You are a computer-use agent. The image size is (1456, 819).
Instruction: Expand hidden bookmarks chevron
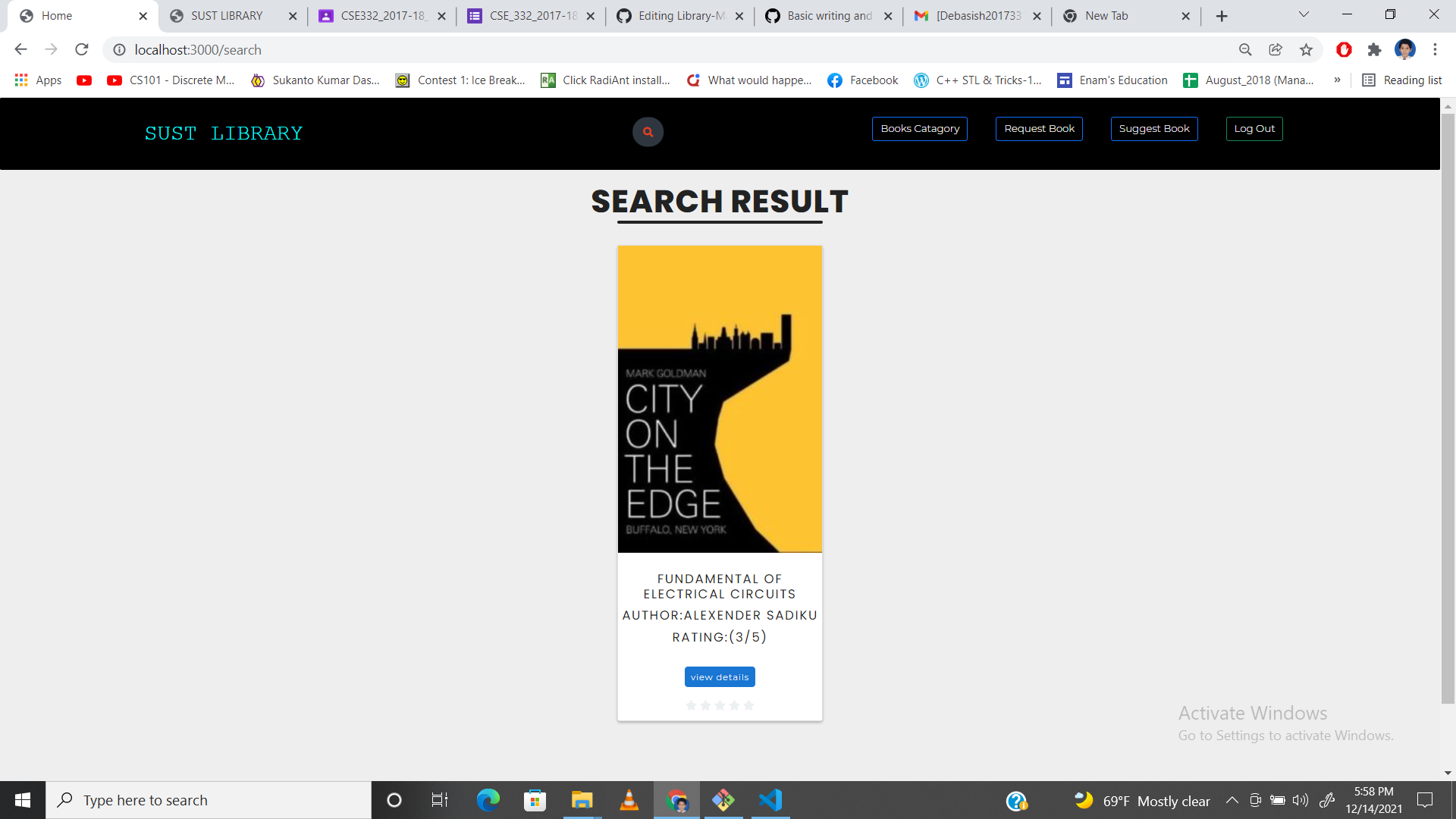(x=1337, y=80)
